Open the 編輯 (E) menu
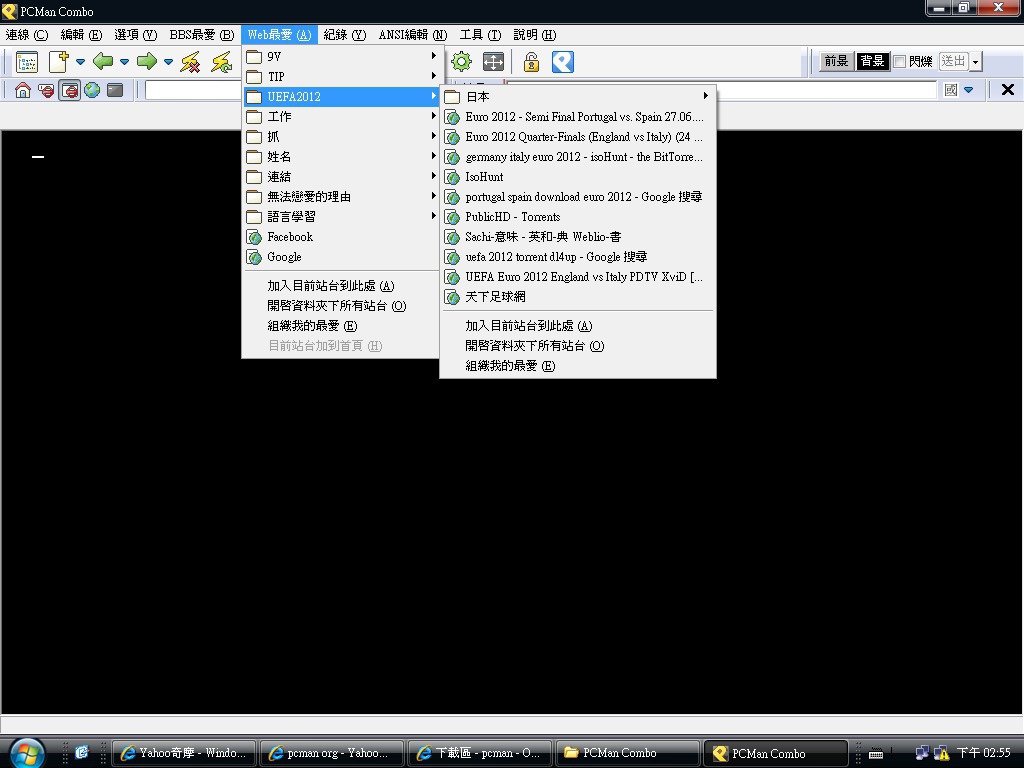 81,35
